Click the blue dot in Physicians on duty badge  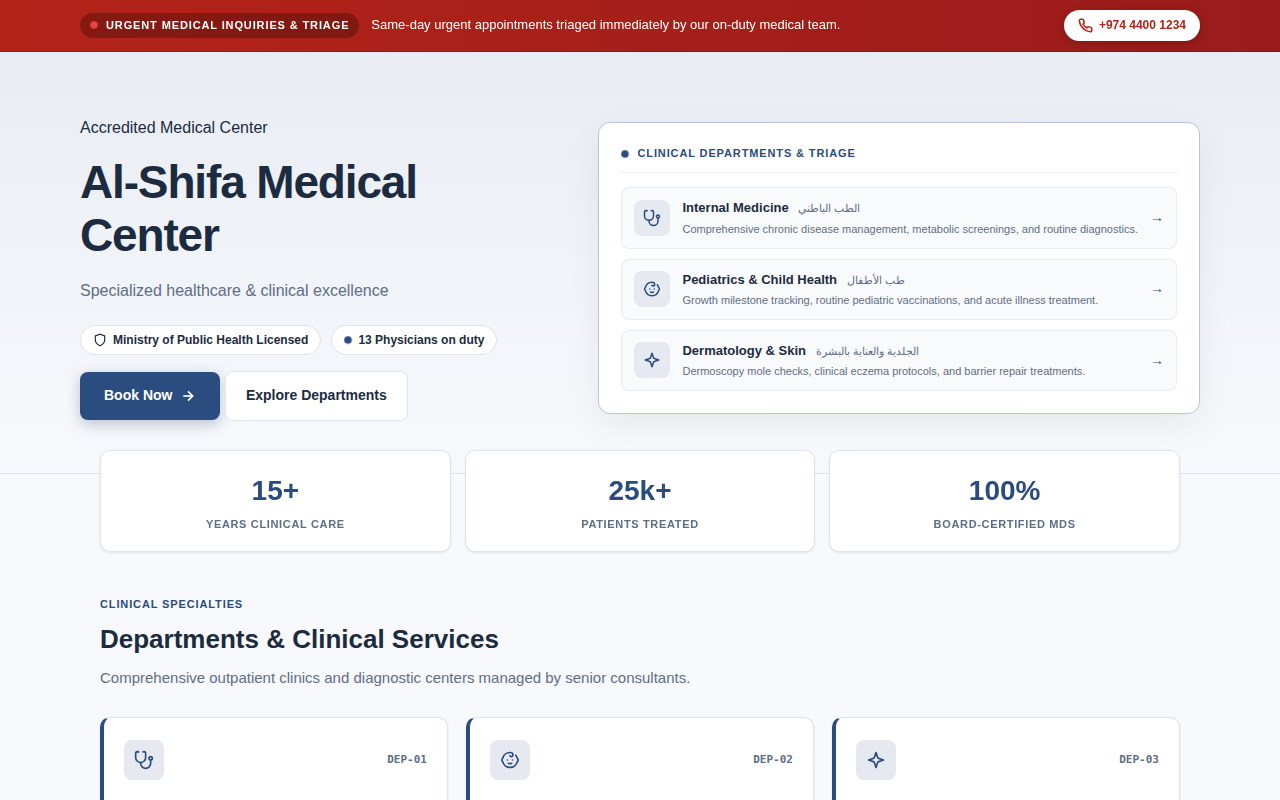coord(348,340)
